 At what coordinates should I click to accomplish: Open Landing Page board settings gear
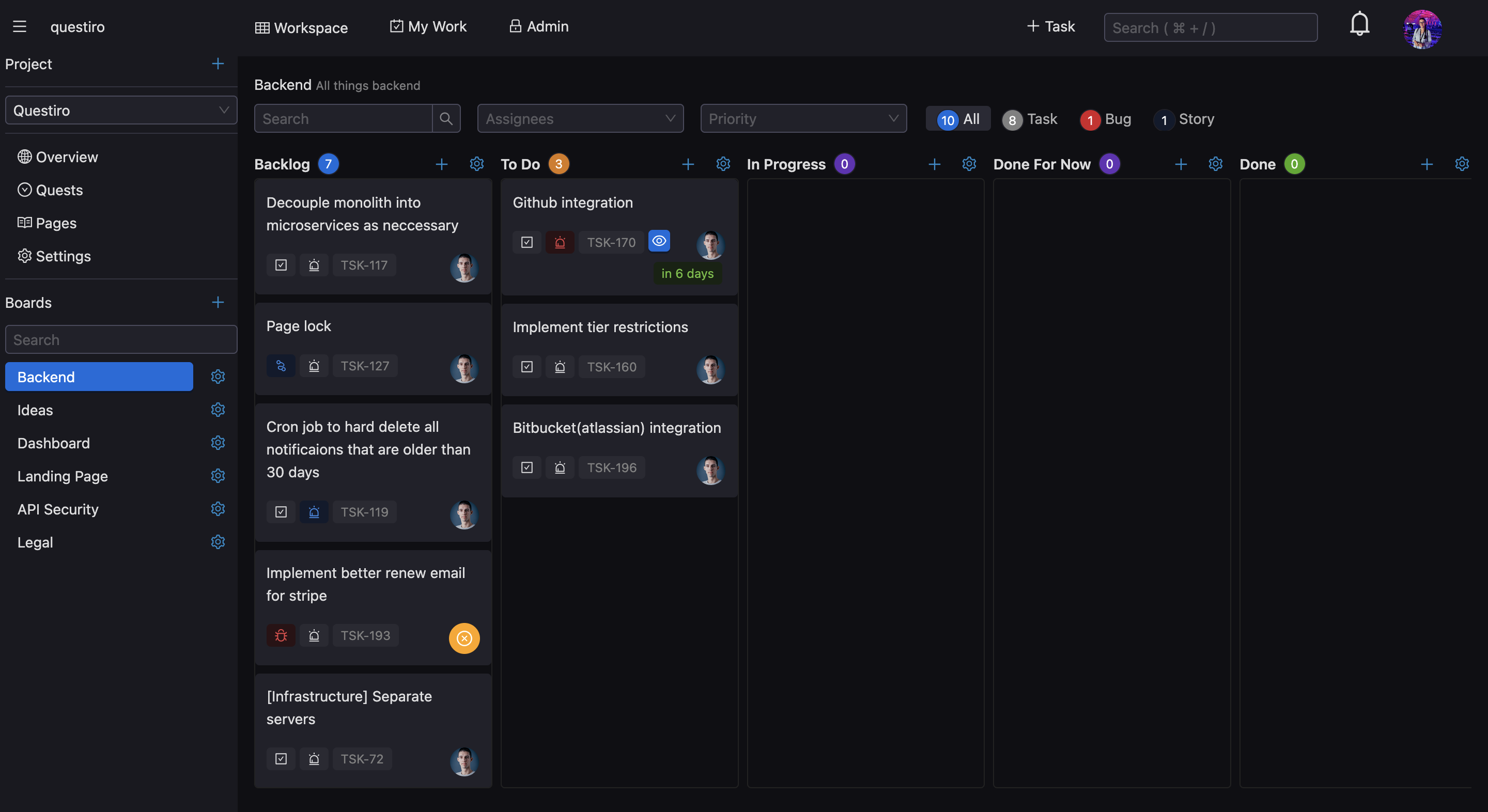pos(218,476)
